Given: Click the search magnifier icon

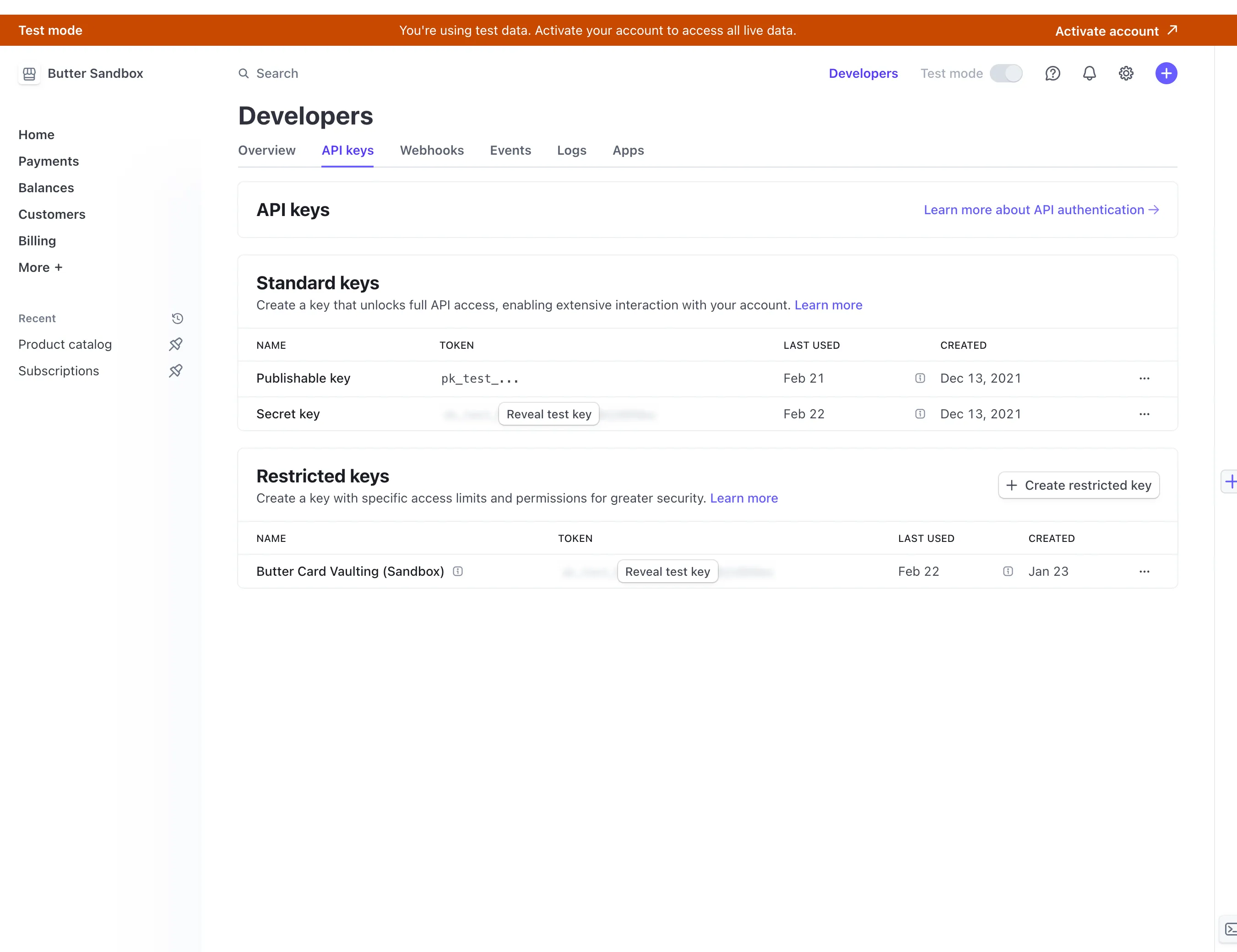Looking at the screenshot, I should click(244, 74).
